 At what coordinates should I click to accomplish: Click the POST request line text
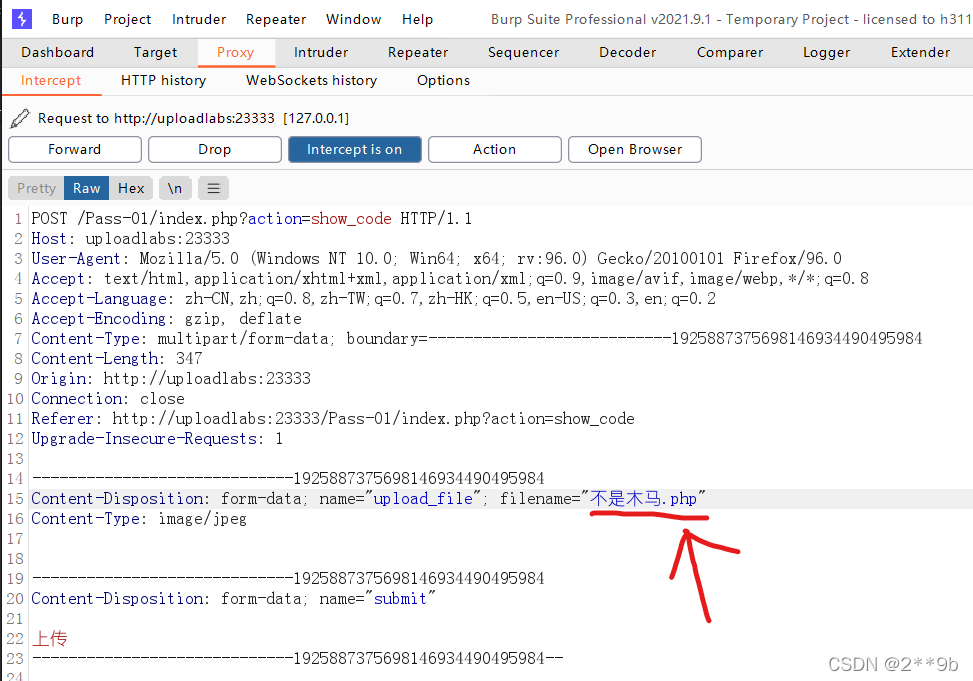pos(251,219)
